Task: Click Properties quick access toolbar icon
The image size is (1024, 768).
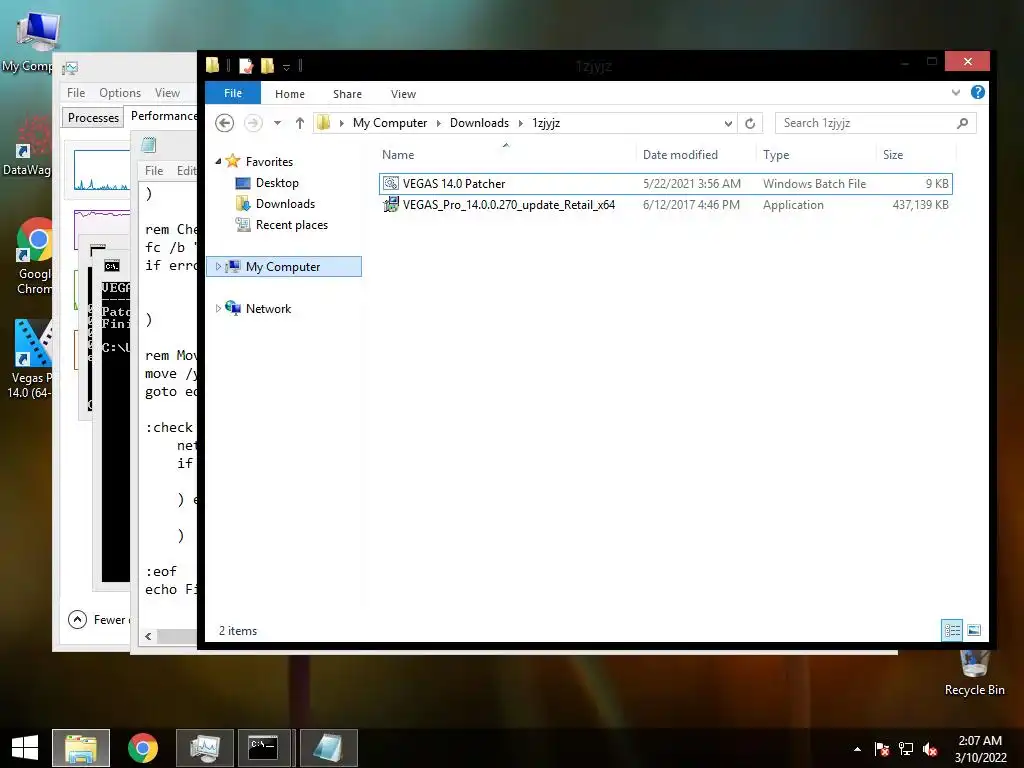Action: click(246, 65)
